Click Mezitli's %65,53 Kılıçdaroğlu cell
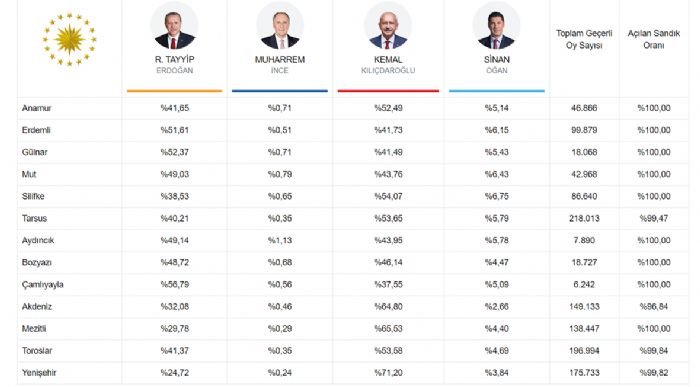This screenshot has width=700, height=387. click(388, 329)
